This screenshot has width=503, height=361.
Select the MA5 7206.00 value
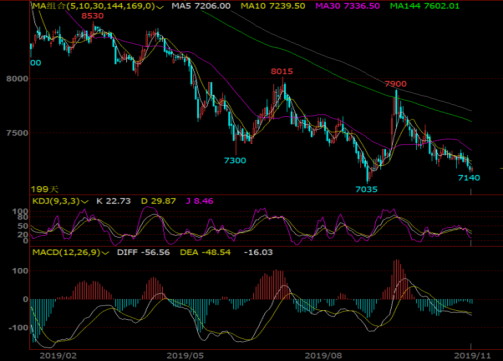click(x=201, y=6)
